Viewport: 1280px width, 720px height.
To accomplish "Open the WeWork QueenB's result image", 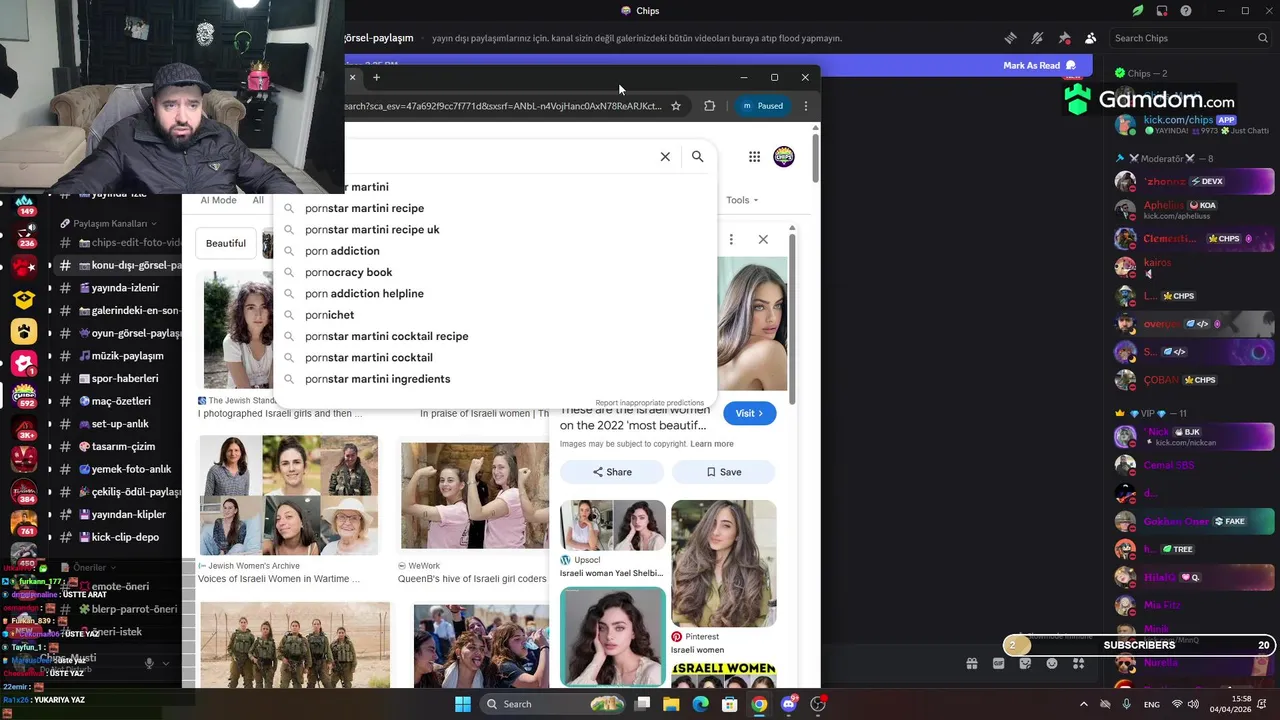I will [x=474, y=495].
